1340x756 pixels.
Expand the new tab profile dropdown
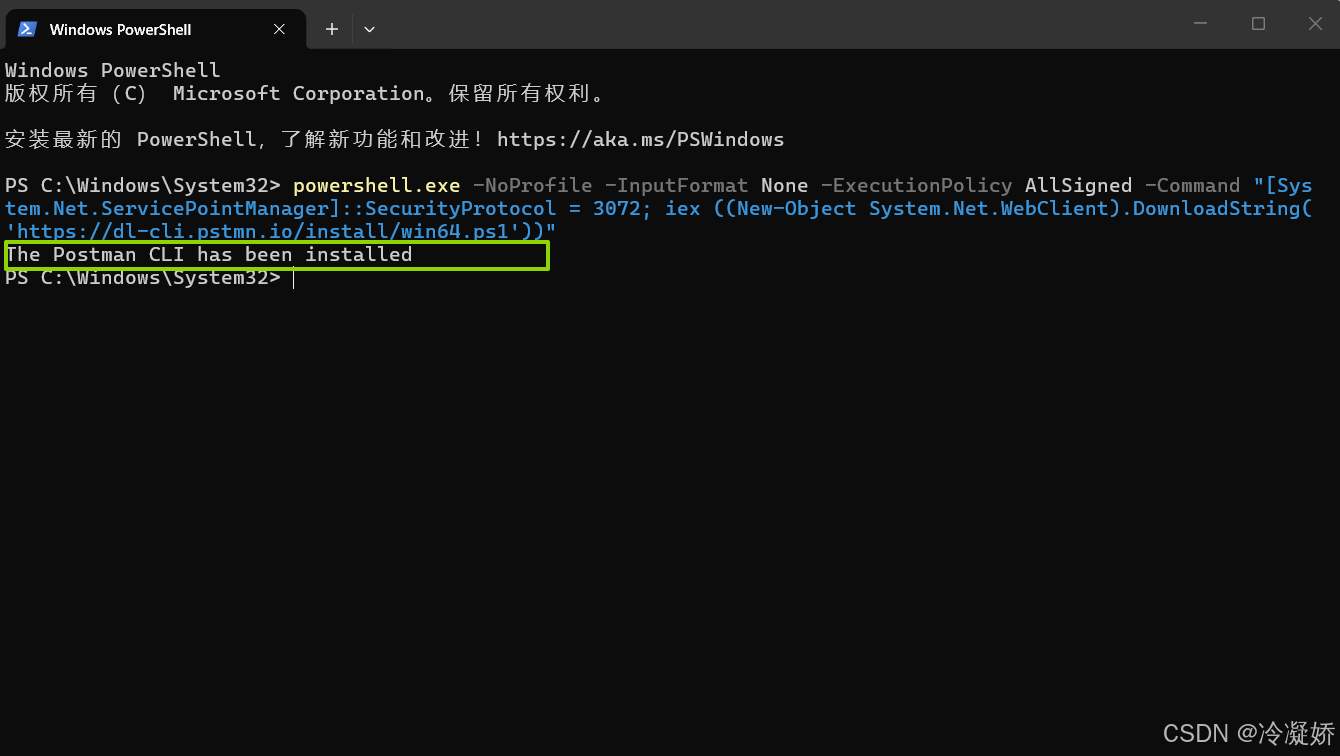coord(369,29)
